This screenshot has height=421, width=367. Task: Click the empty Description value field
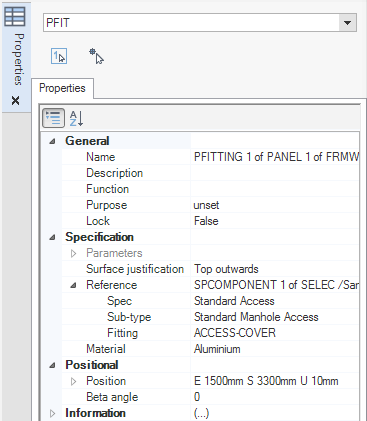coord(275,173)
